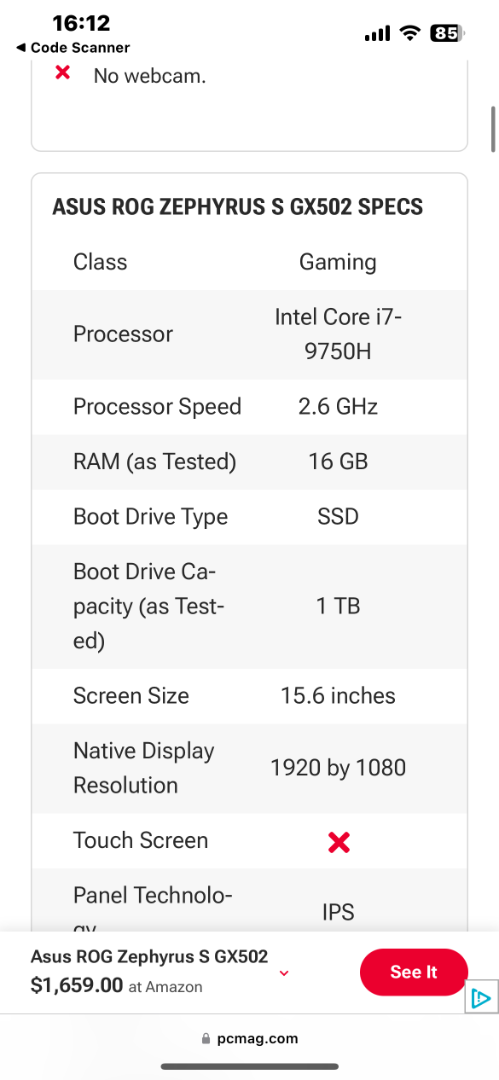Tap the $1,659.00 at Amazon price

pyautogui.click(x=116, y=985)
